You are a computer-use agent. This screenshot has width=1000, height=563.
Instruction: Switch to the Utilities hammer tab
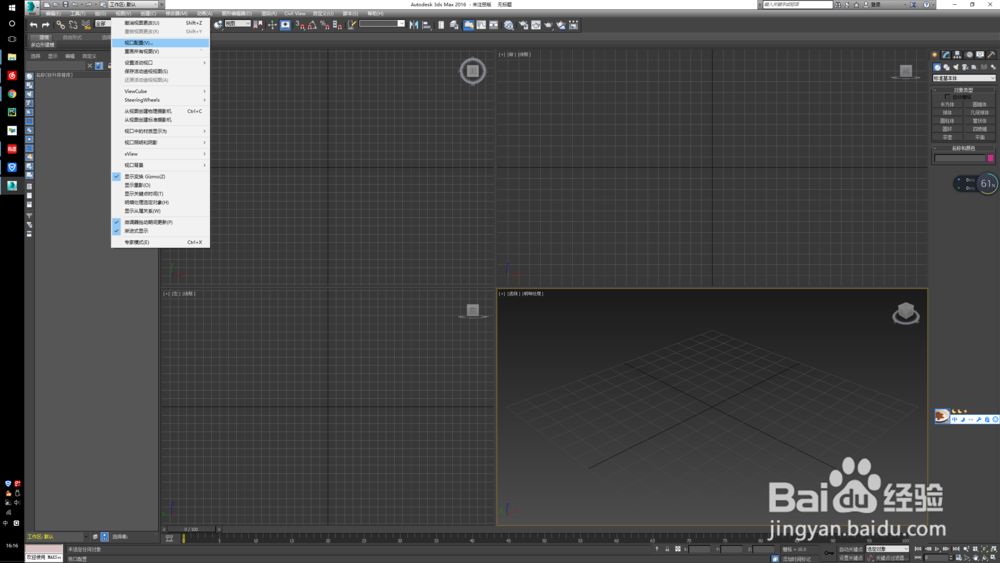[991, 55]
